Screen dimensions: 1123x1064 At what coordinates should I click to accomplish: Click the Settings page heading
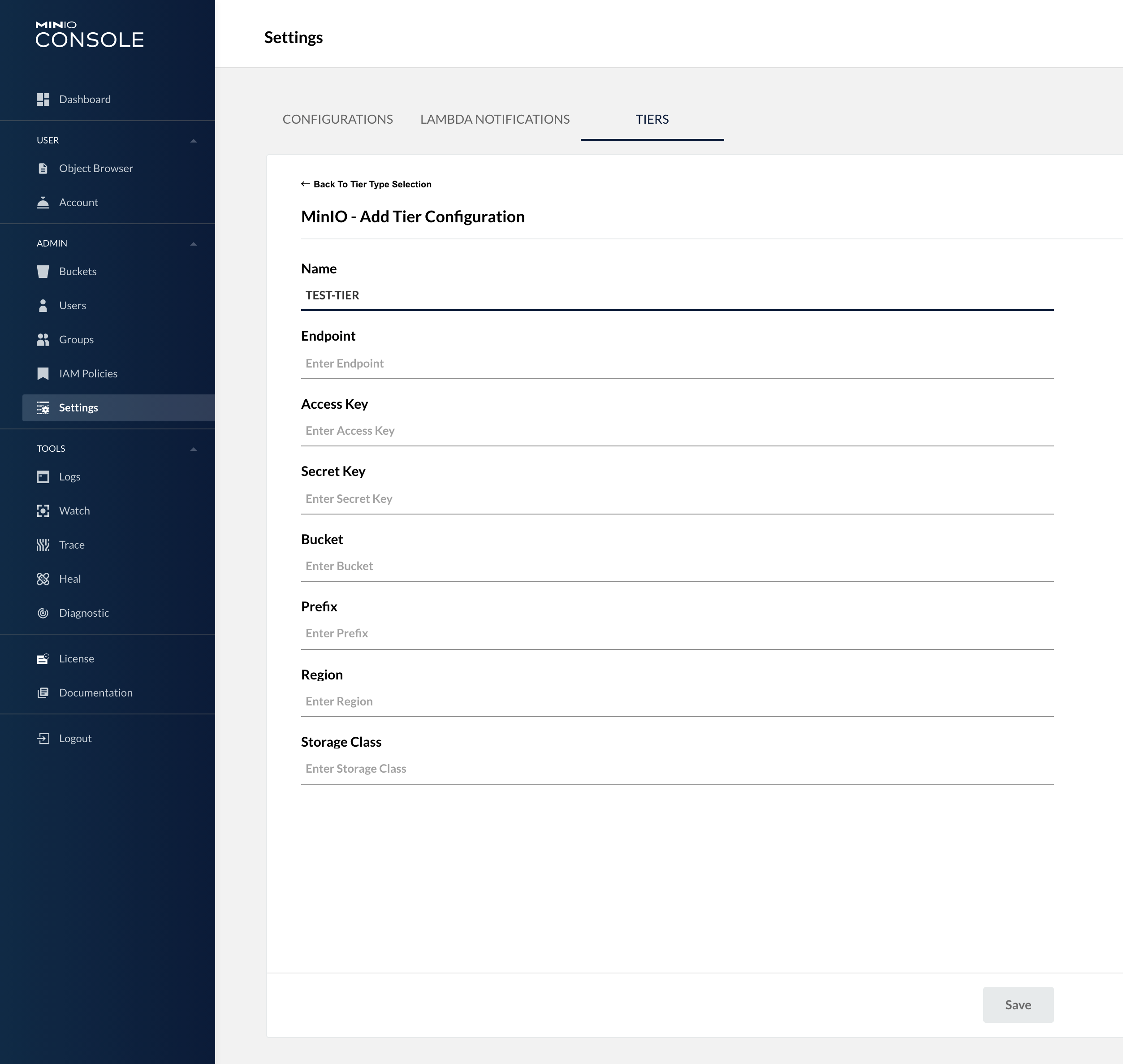click(x=293, y=38)
